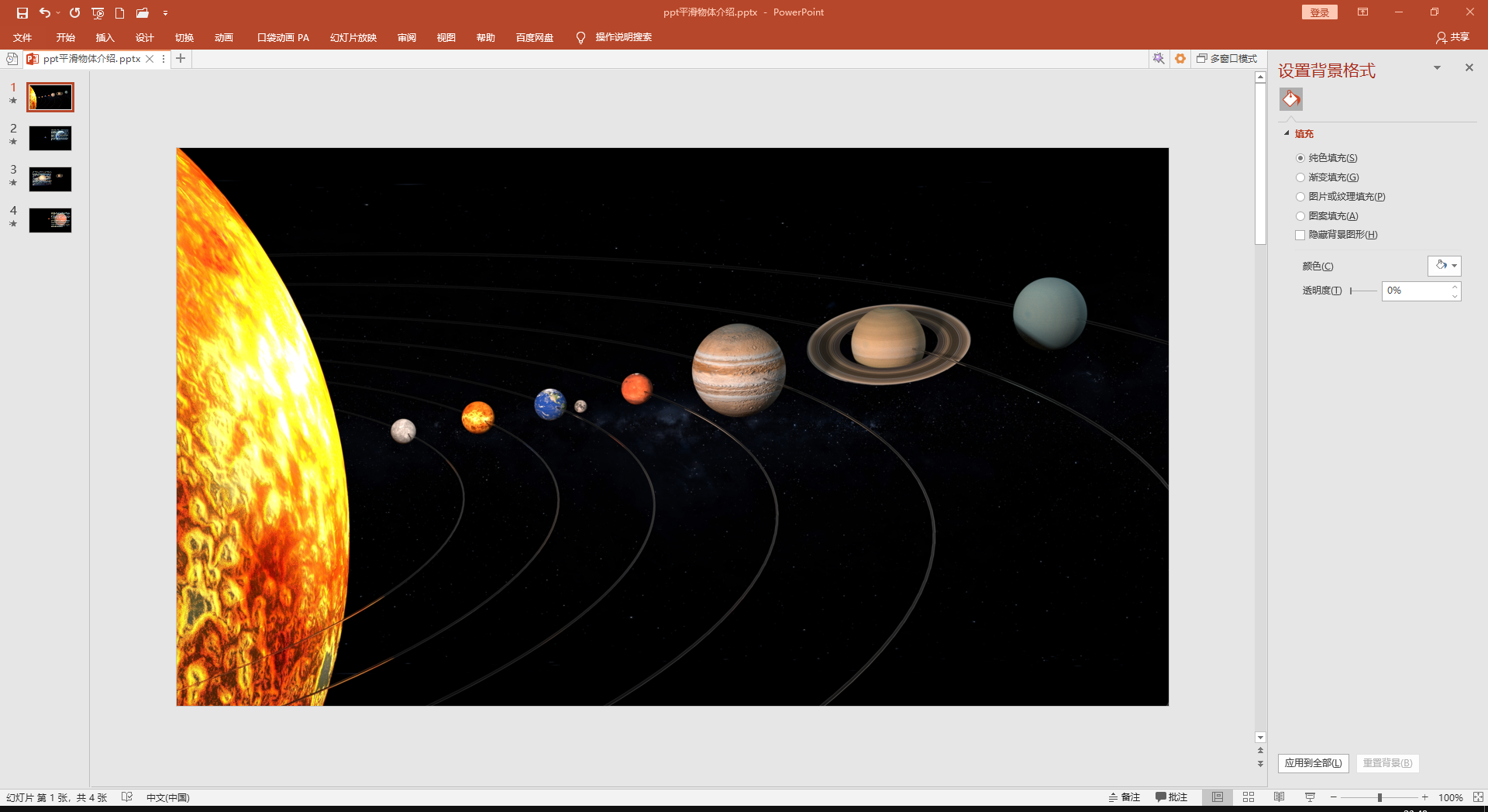Close the 设置背景格式 pane

coord(1469,68)
